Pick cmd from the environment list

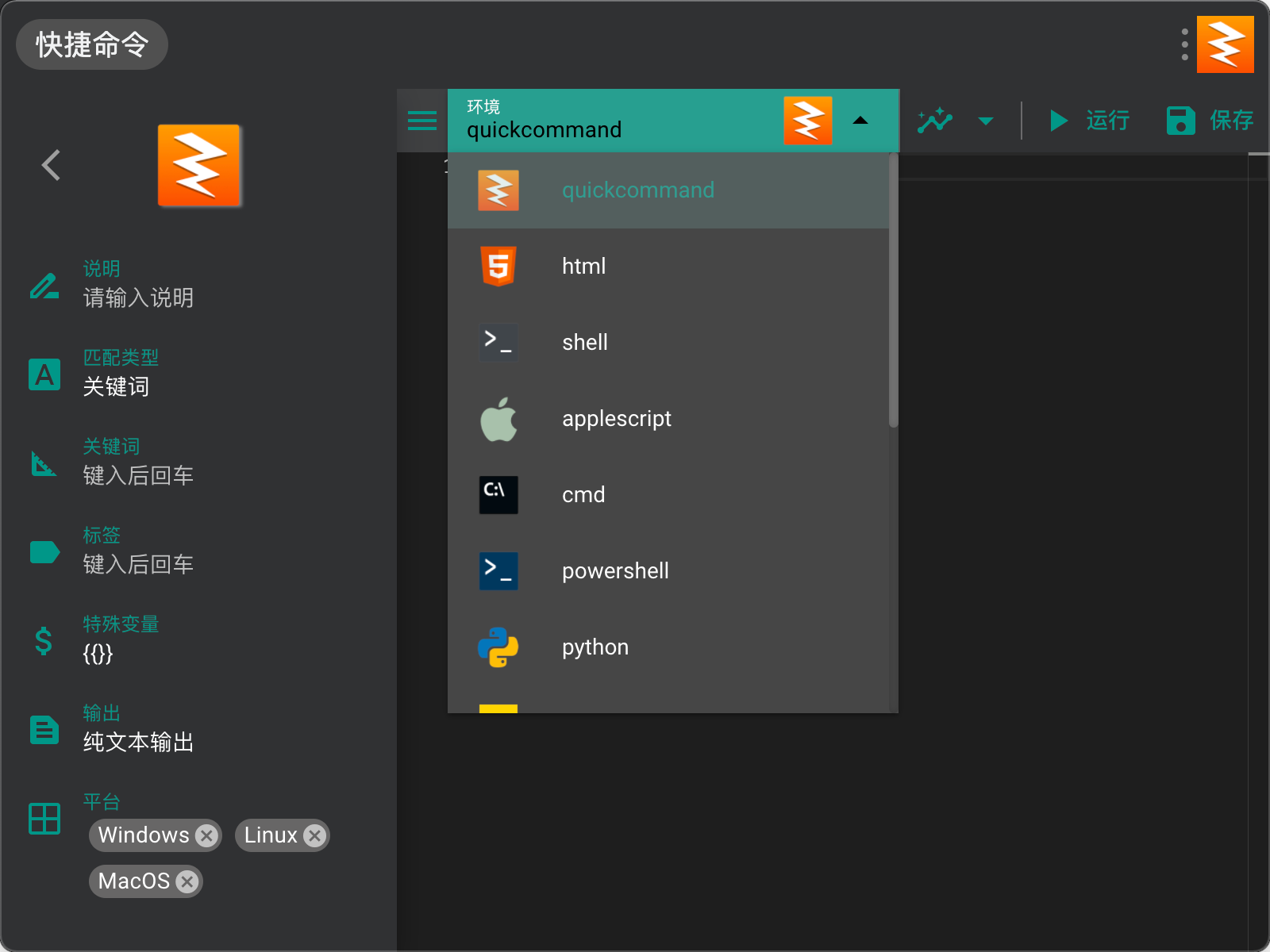668,495
